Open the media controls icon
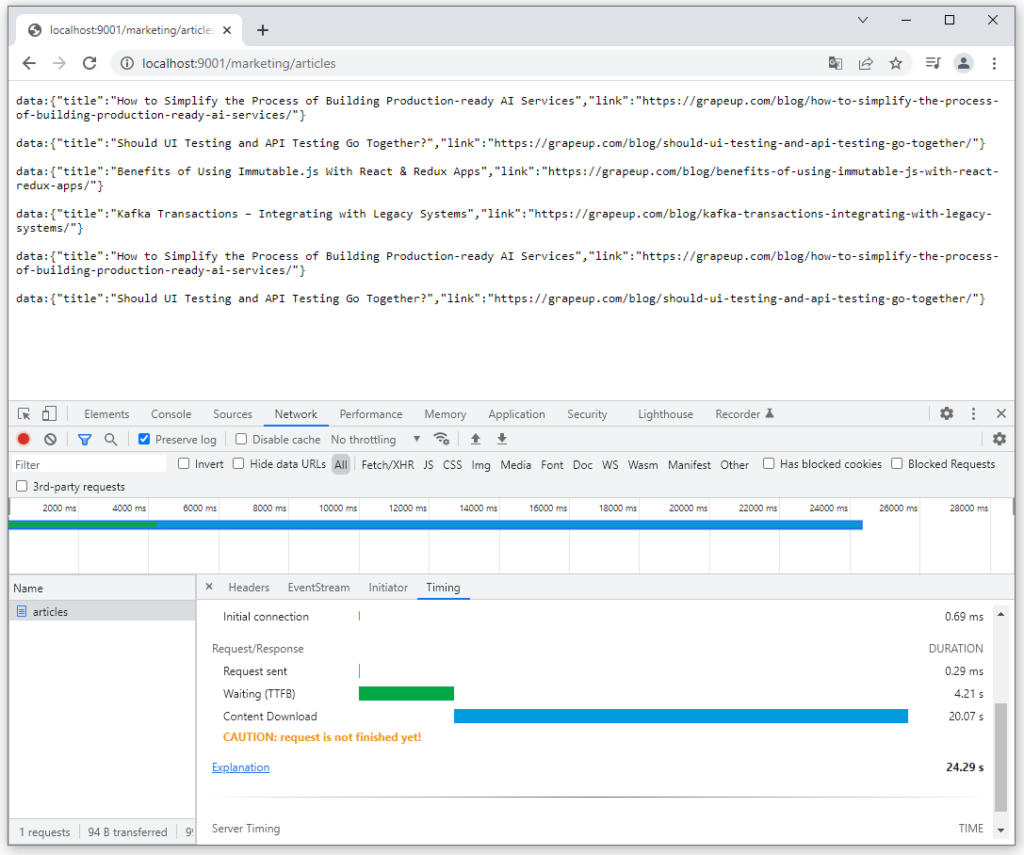Viewport: 1024px width, 855px height. (933, 63)
